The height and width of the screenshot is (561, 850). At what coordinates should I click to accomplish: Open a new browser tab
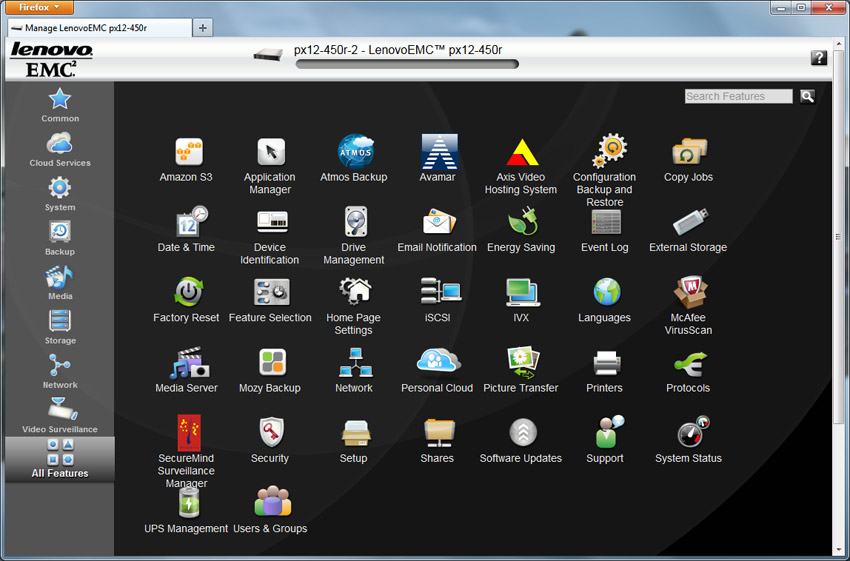click(x=202, y=28)
